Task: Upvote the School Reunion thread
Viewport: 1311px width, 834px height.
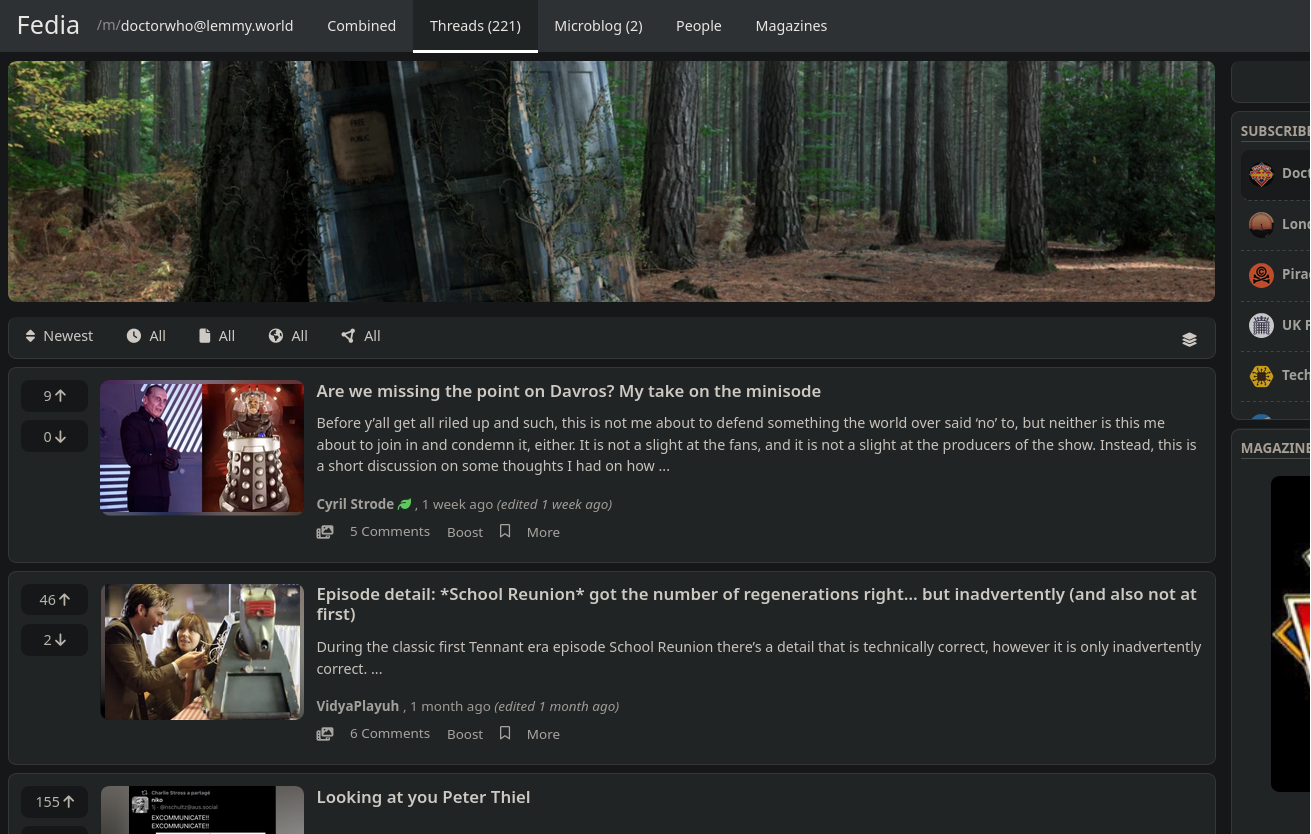Action: (54, 600)
